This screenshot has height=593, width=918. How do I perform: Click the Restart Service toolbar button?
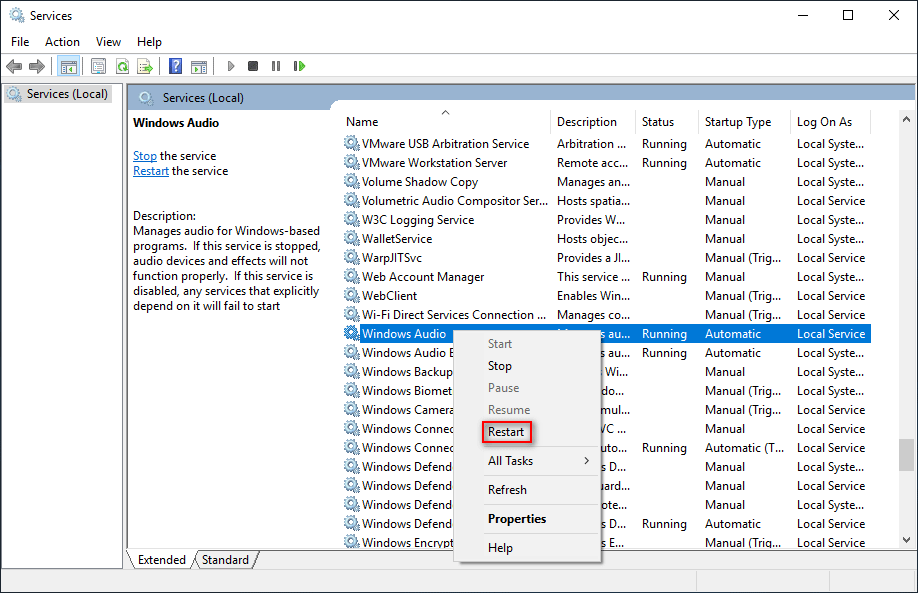click(x=299, y=66)
